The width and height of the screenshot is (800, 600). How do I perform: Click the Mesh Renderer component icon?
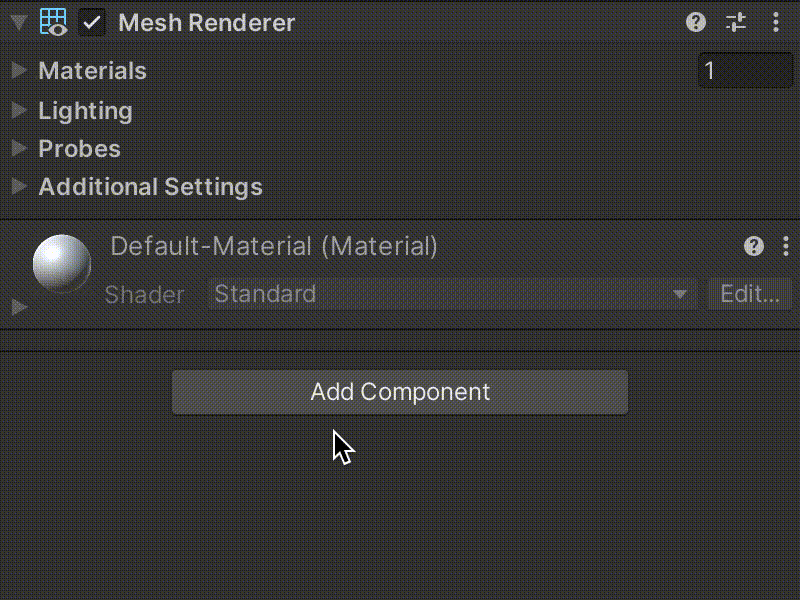tap(54, 22)
